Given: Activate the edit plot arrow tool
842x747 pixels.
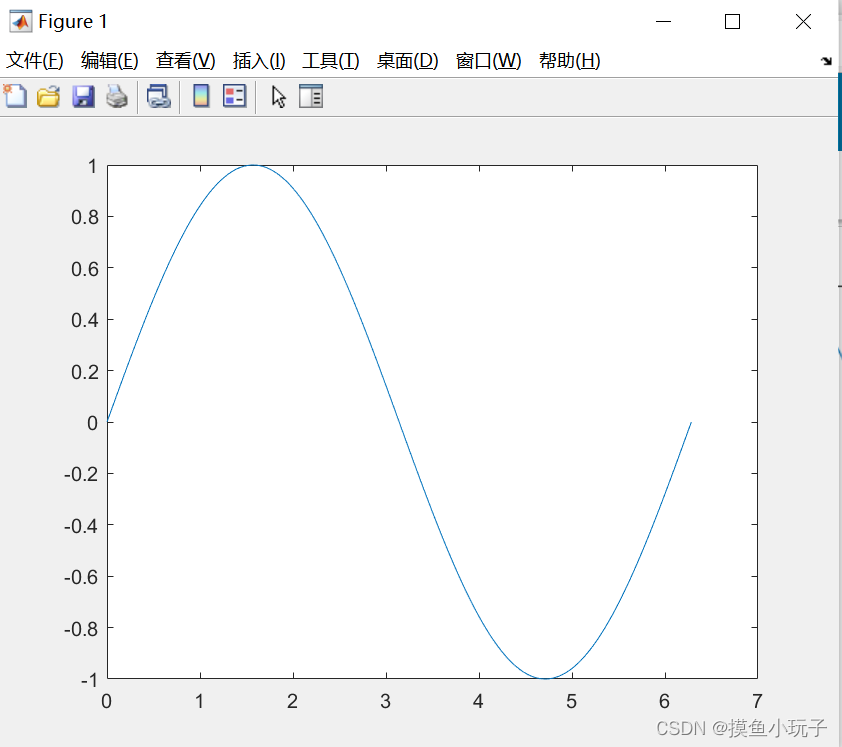Looking at the screenshot, I should [279, 97].
